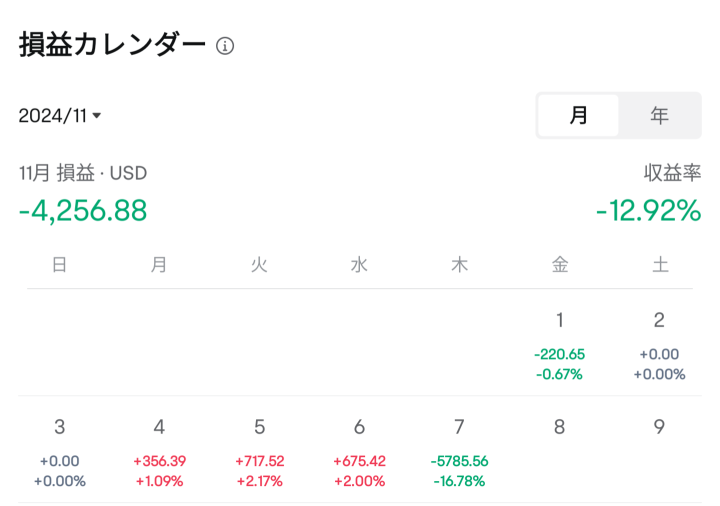Open day 4 showing +356.39
Viewport: 720px width, 506px height.
159,453
